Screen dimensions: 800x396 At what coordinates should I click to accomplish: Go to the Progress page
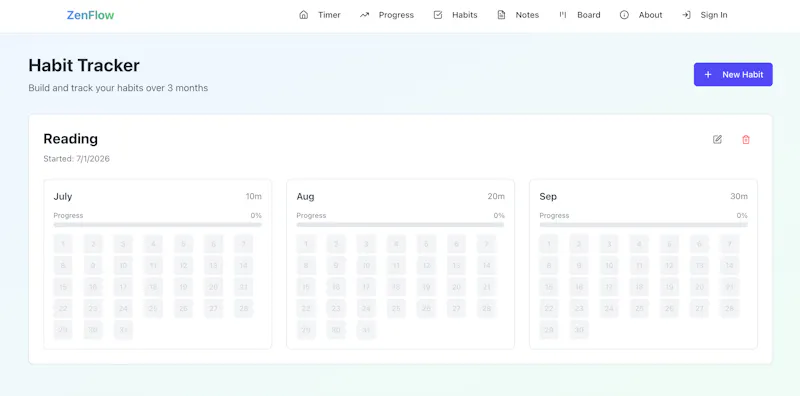pyautogui.click(x=396, y=15)
